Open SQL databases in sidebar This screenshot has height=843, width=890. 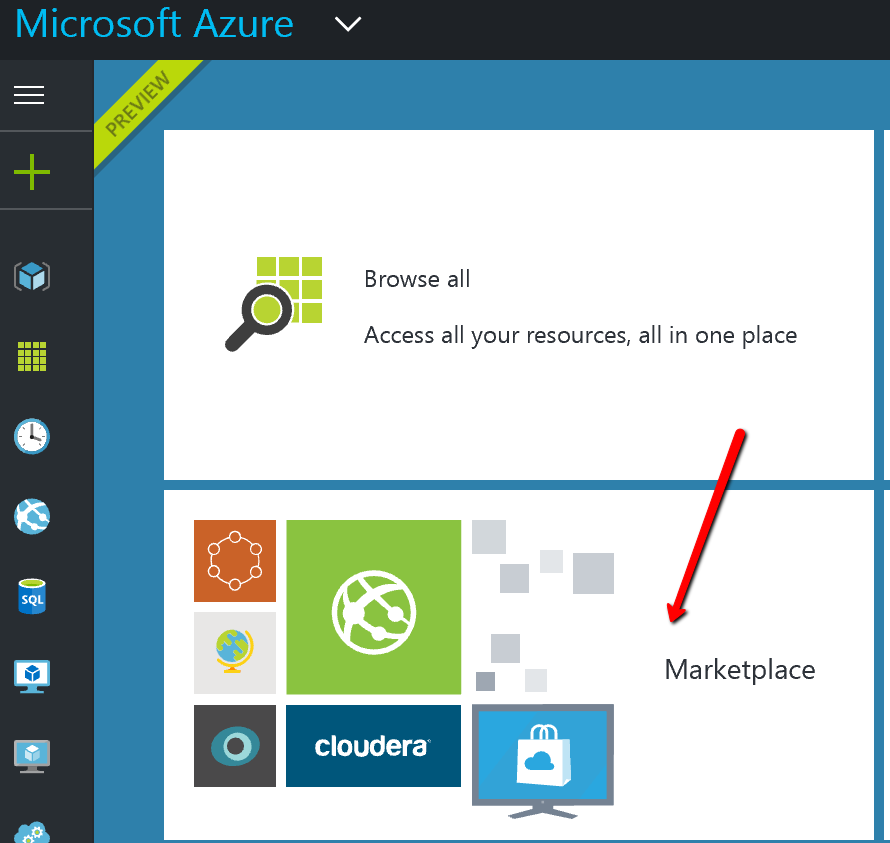(32, 597)
